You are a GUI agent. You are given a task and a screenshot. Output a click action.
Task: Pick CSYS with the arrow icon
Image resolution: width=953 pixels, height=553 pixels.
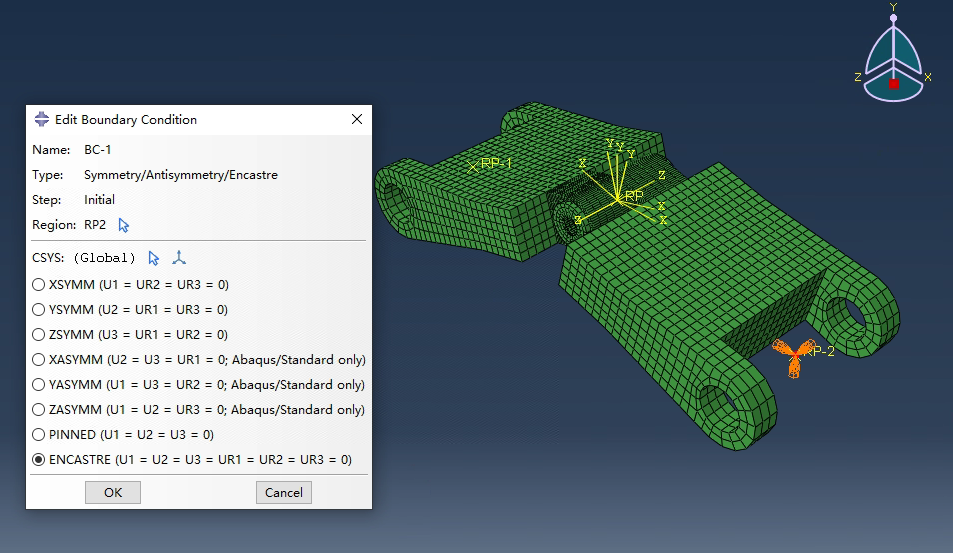(153, 258)
